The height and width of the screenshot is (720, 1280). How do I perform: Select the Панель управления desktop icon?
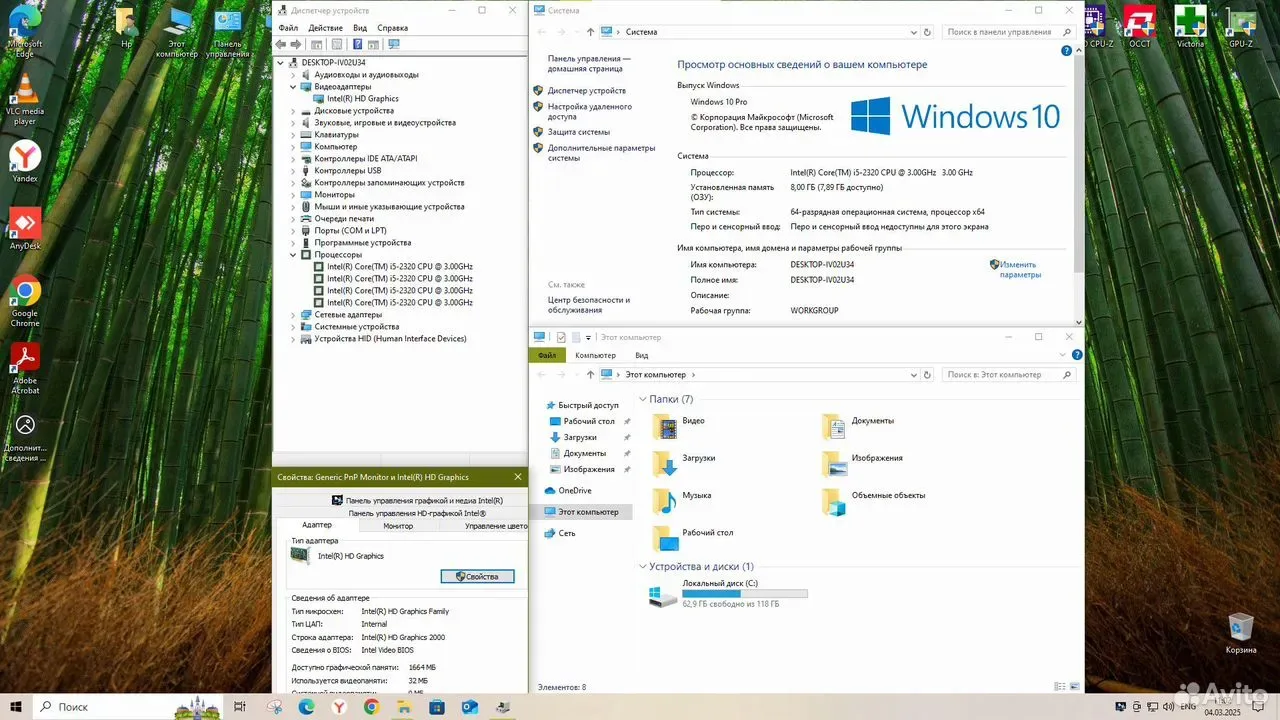click(228, 32)
